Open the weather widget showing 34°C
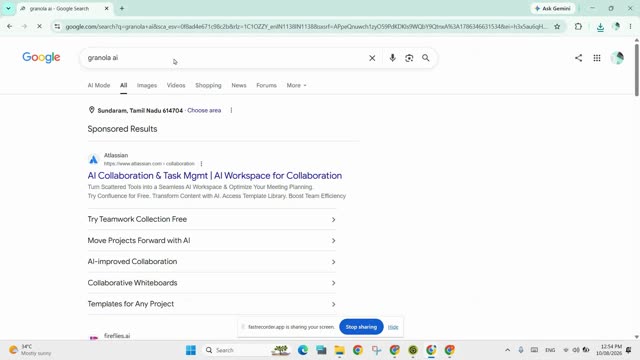The height and width of the screenshot is (360, 640). point(31,350)
